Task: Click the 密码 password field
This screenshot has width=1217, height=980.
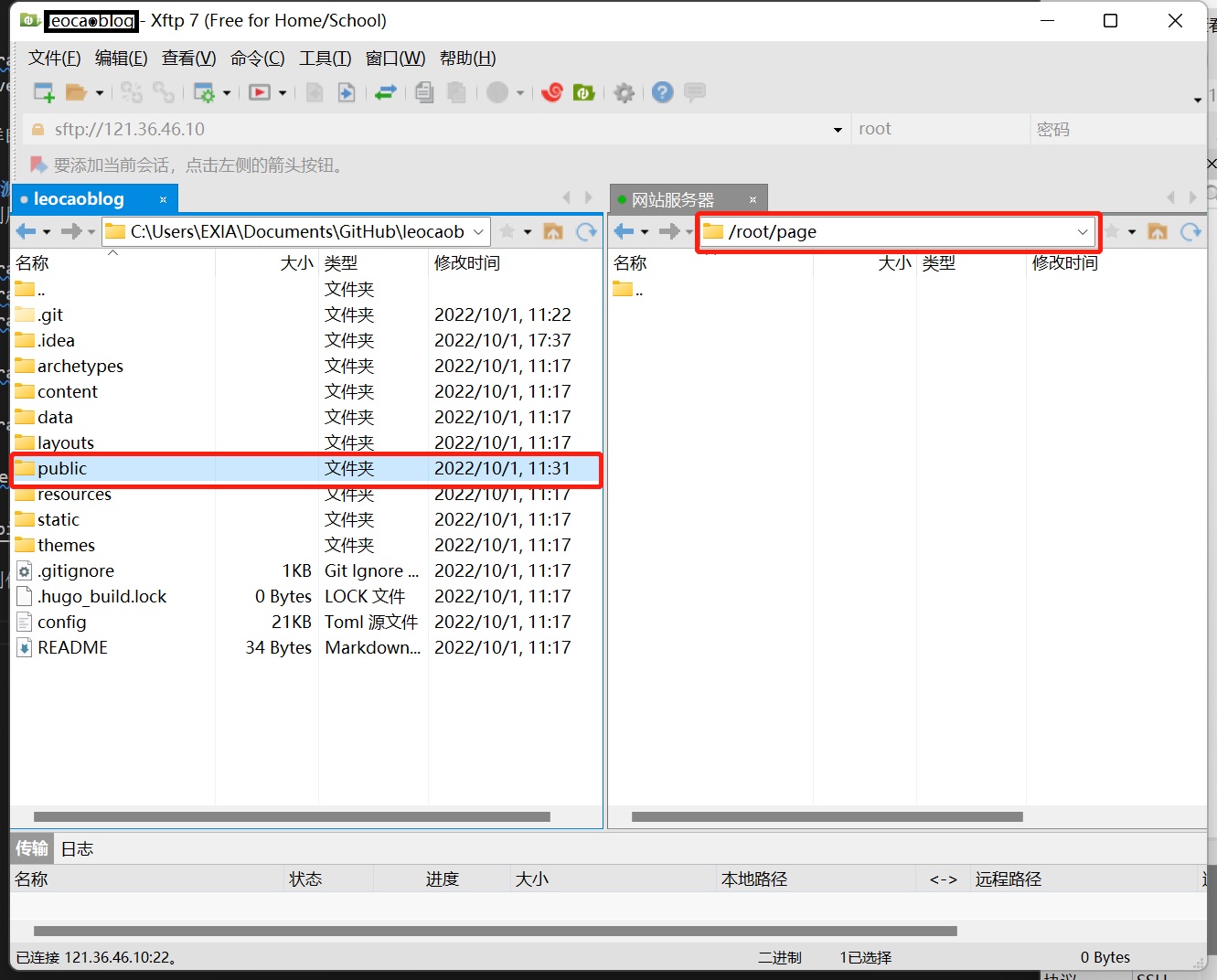Action: tap(1116, 130)
